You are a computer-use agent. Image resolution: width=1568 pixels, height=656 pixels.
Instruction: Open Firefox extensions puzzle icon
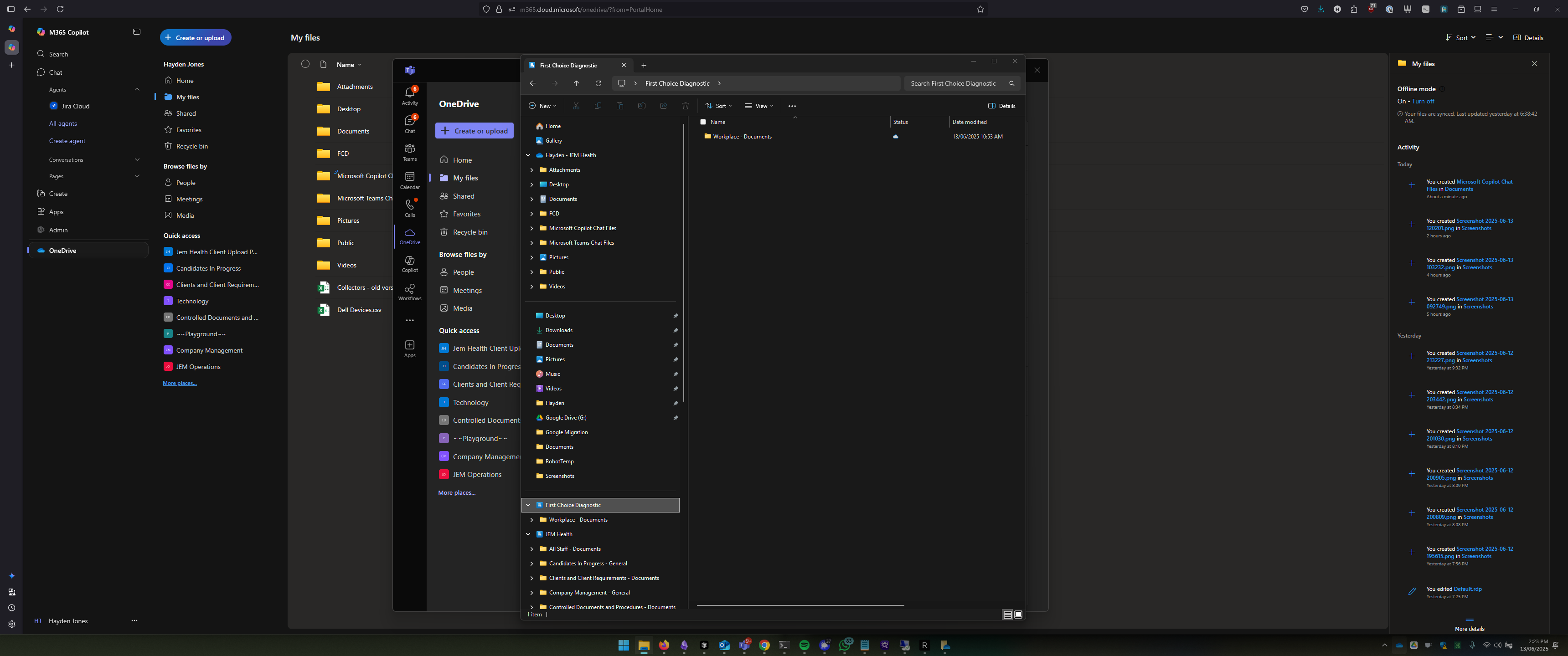click(1354, 9)
